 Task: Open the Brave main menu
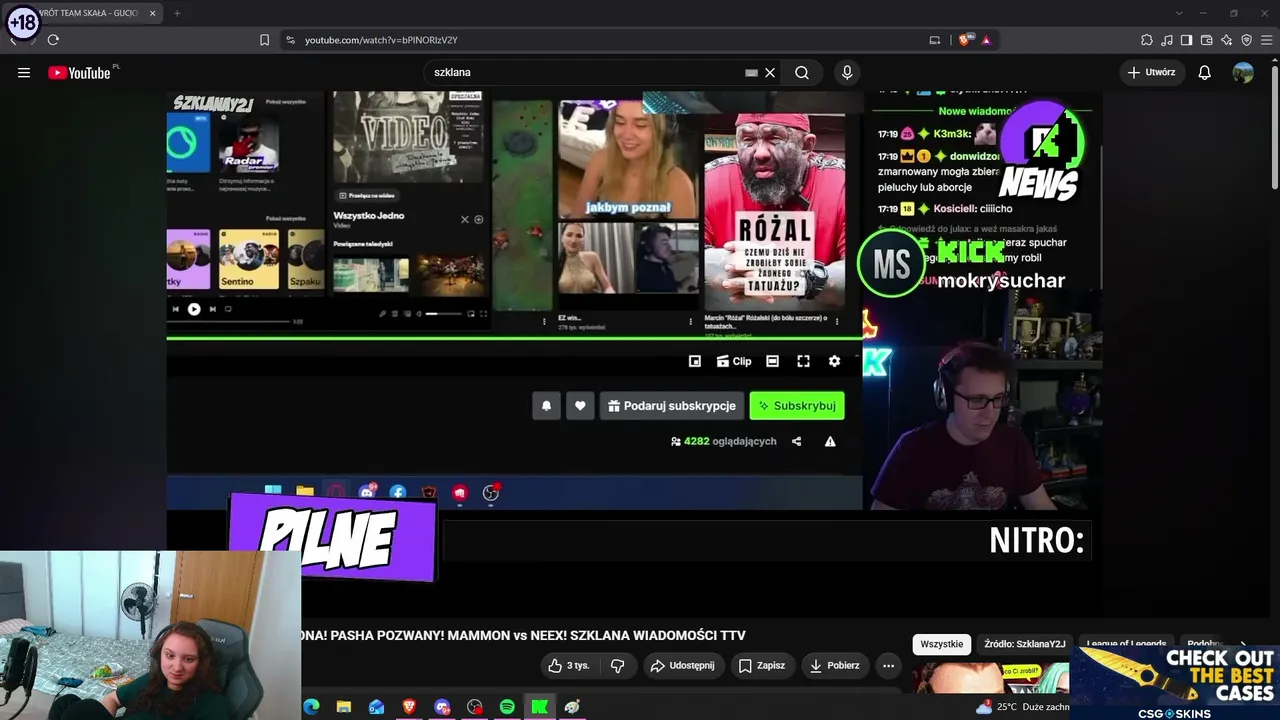1266,40
